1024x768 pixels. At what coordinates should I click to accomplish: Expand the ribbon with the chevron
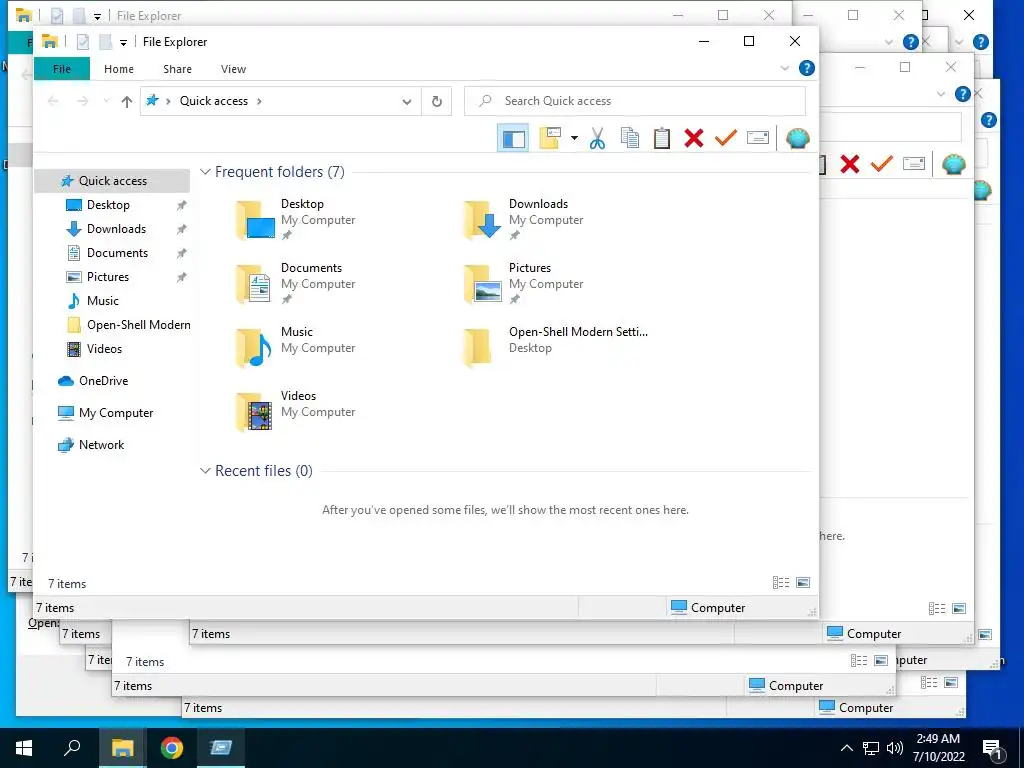click(x=784, y=69)
